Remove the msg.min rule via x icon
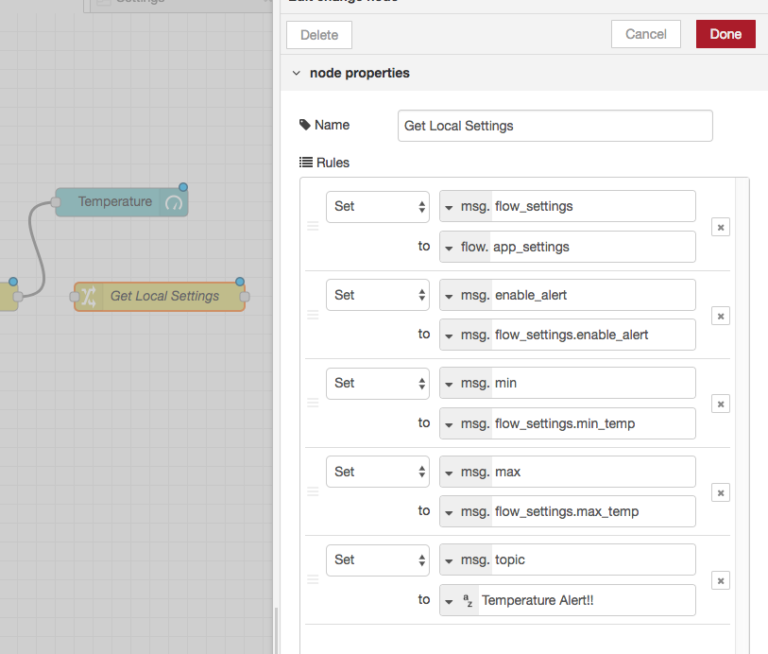 pyautogui.click(x=720, y=404)
